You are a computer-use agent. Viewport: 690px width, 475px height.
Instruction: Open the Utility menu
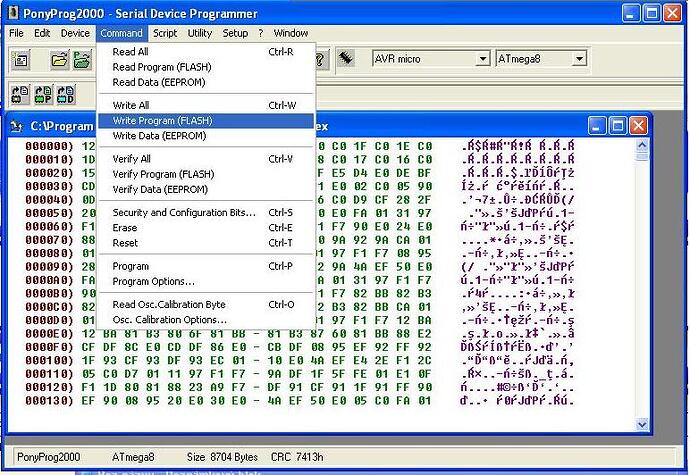[x=200, y=33]
